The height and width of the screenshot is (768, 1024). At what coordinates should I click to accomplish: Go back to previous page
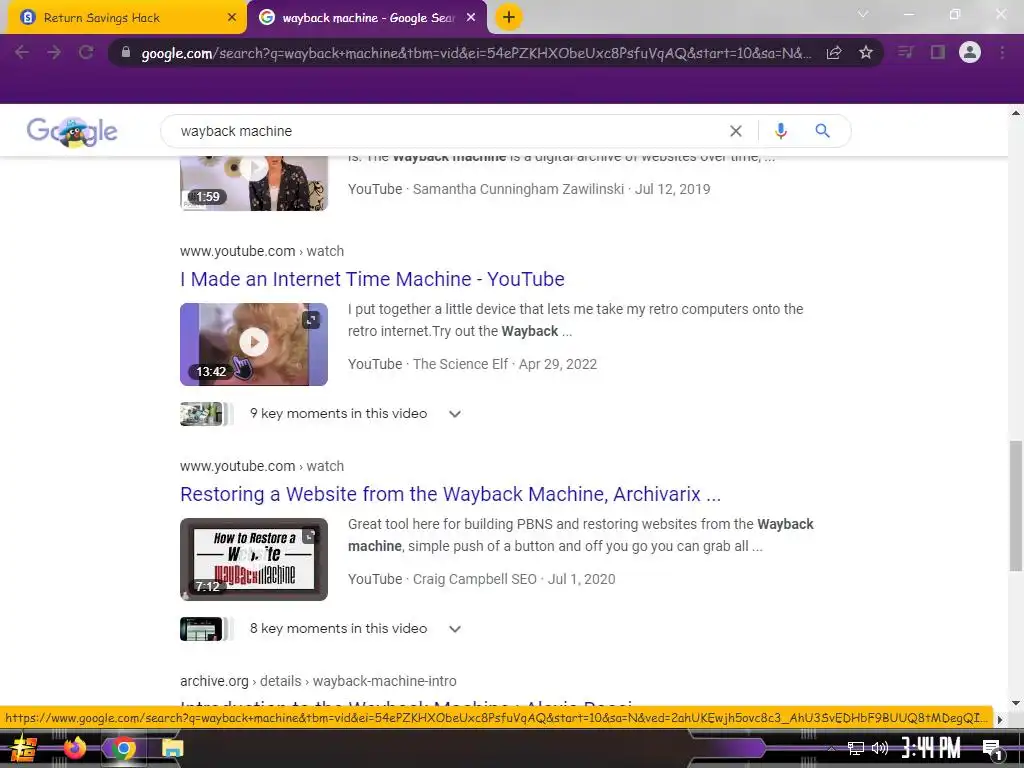[22, 52]
